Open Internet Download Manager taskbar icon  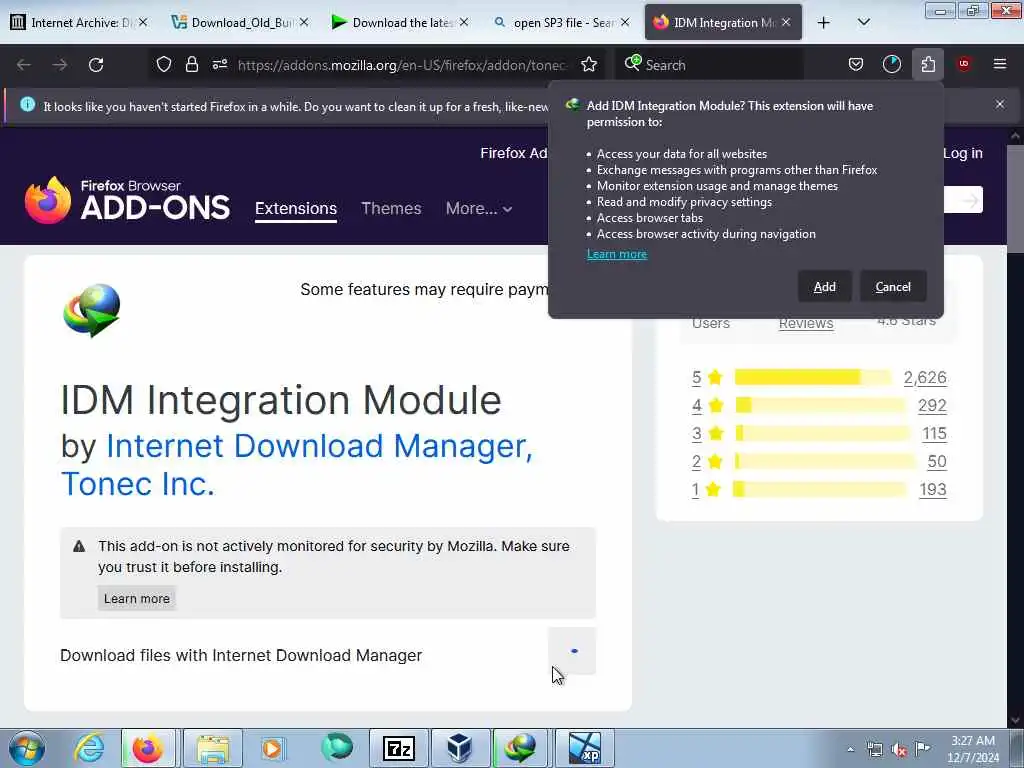click(520, 748)
